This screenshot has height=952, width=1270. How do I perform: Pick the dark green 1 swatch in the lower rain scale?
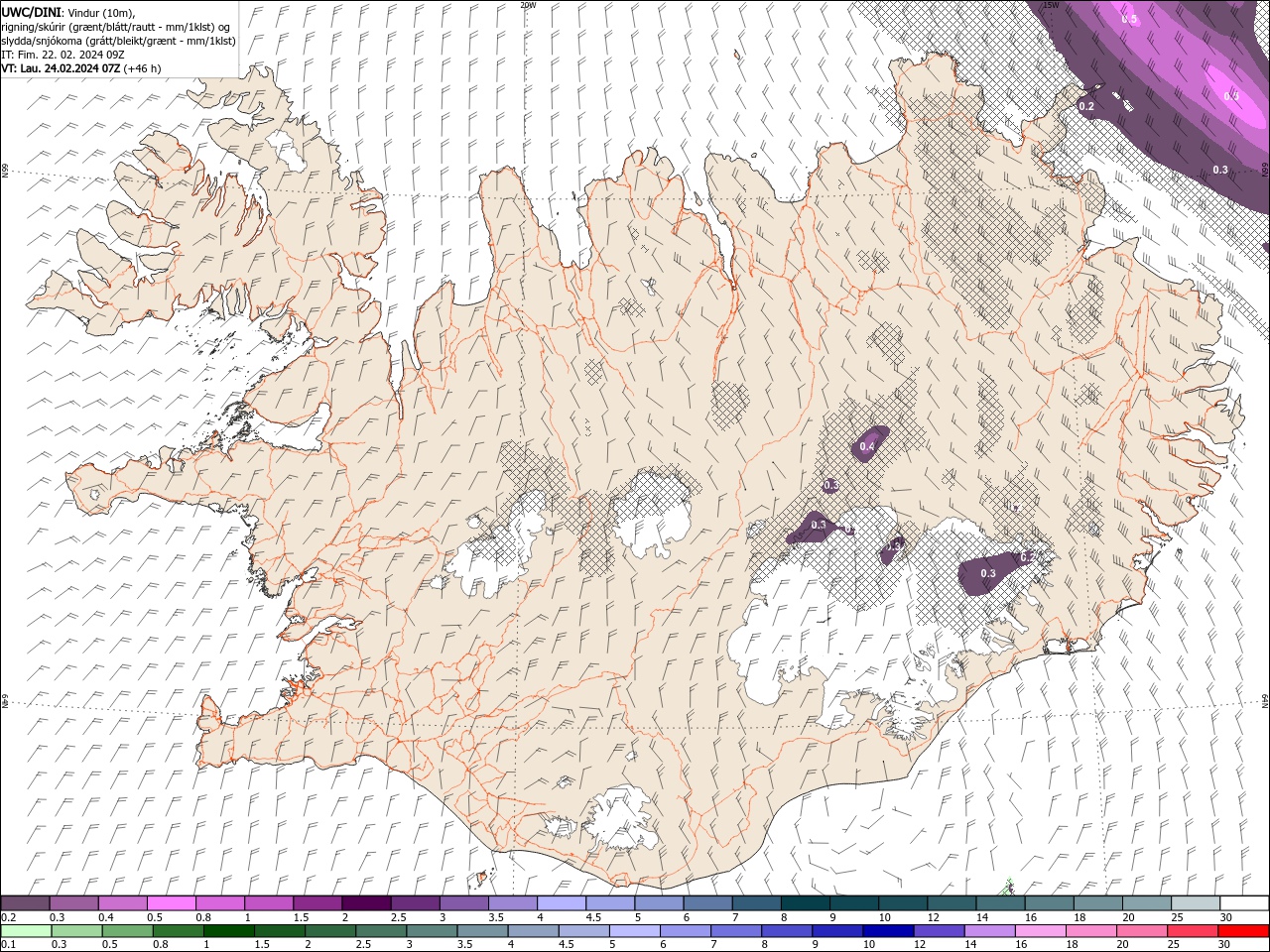(229, 931)
